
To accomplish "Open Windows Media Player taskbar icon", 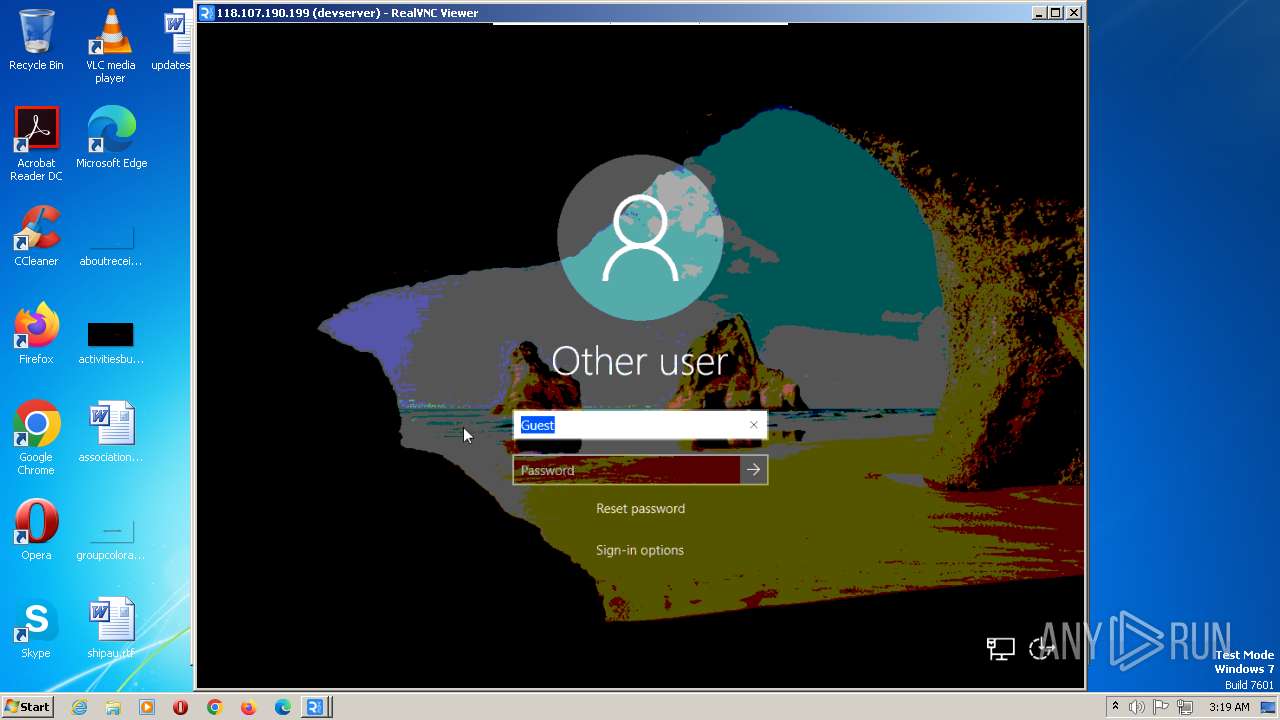I will (x=147, y=707).
